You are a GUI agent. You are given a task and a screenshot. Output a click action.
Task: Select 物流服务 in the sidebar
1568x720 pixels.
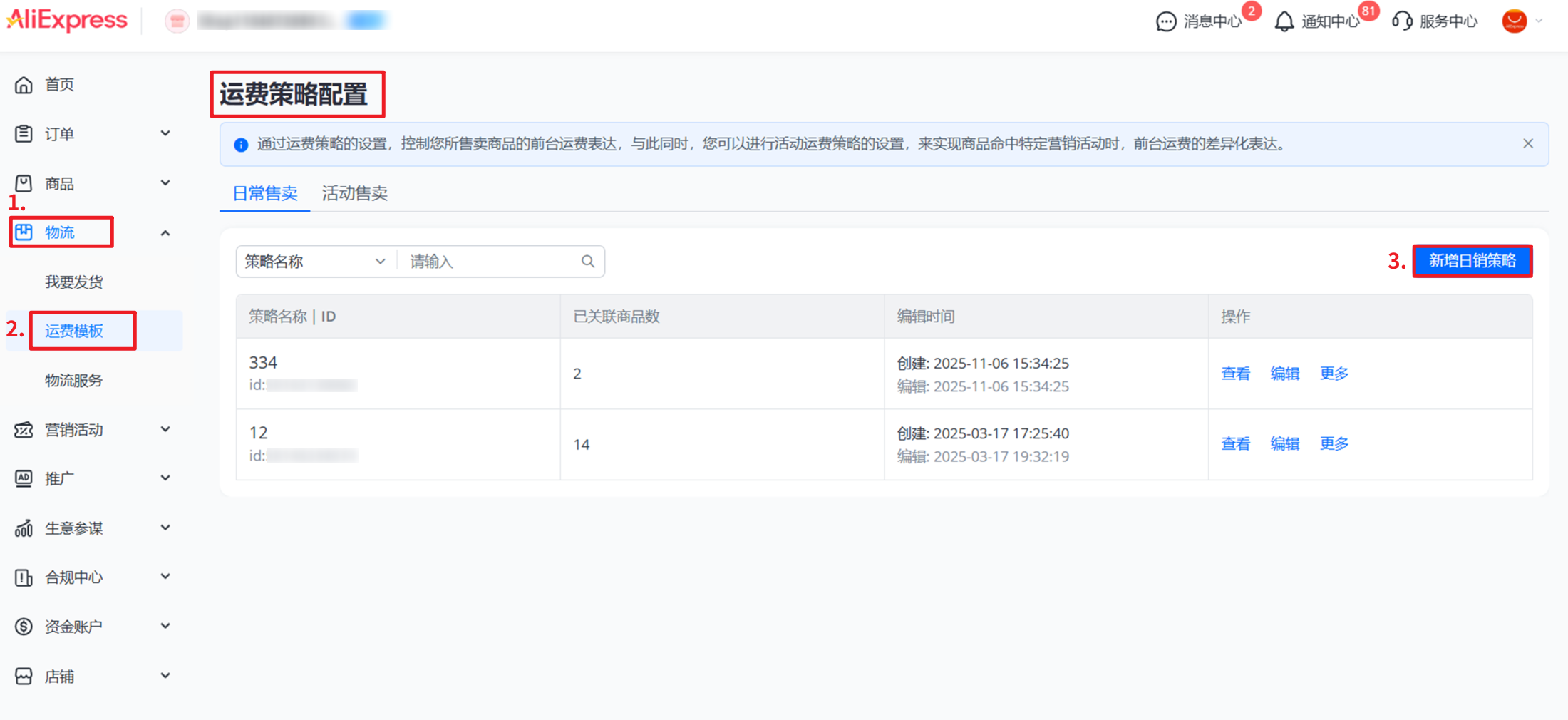coord(74,380)
